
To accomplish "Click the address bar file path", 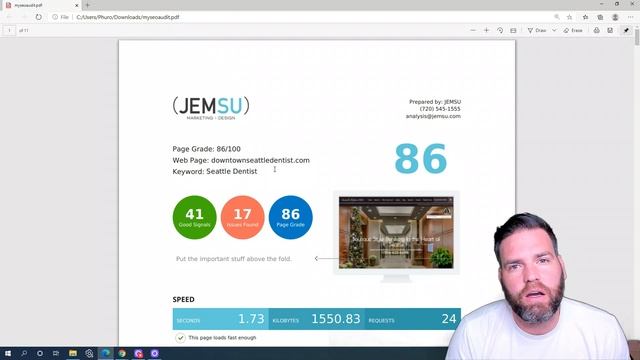I will point(128,17).
